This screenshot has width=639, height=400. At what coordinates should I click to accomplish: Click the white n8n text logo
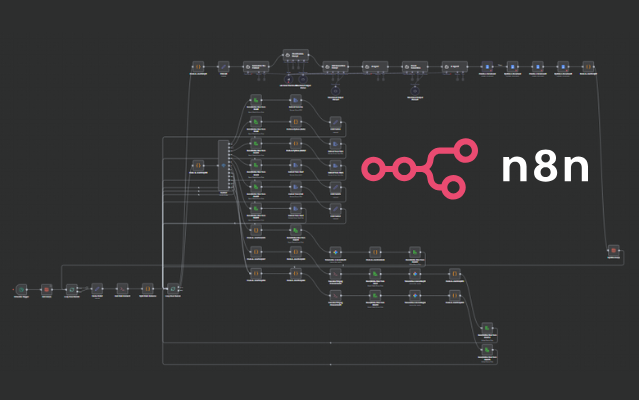coord(545,168)
